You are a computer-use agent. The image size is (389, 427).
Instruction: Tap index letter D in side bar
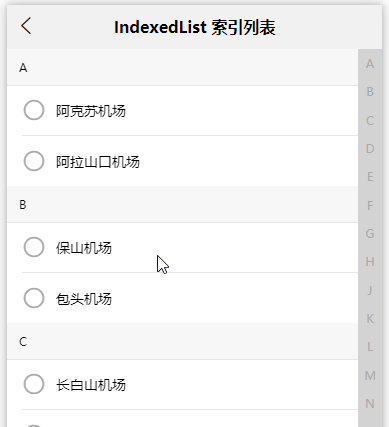(x=370, y=148)
